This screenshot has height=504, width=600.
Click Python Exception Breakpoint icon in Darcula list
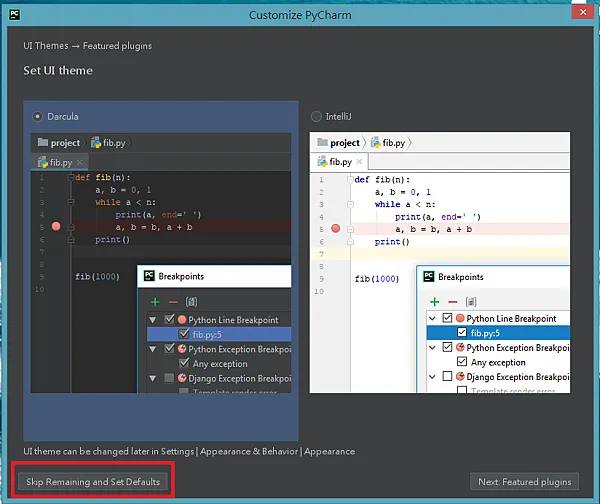coord(182,349)
